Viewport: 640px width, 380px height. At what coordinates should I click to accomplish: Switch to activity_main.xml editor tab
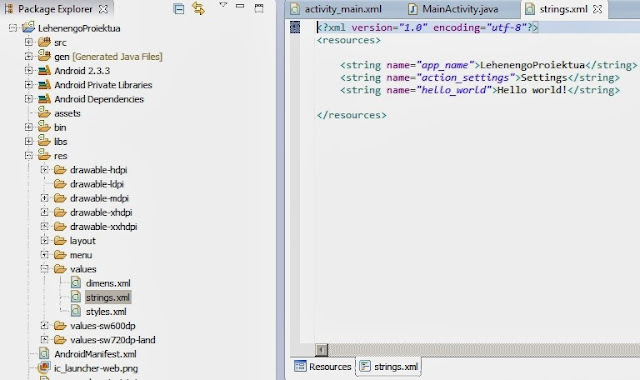pos(336,9)
